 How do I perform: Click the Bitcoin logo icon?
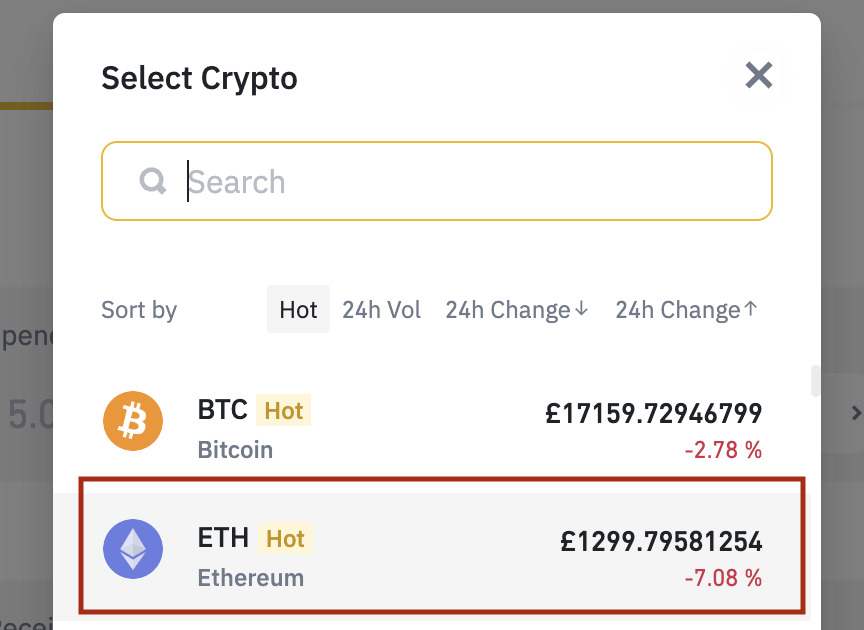click(x=133, y=421)
